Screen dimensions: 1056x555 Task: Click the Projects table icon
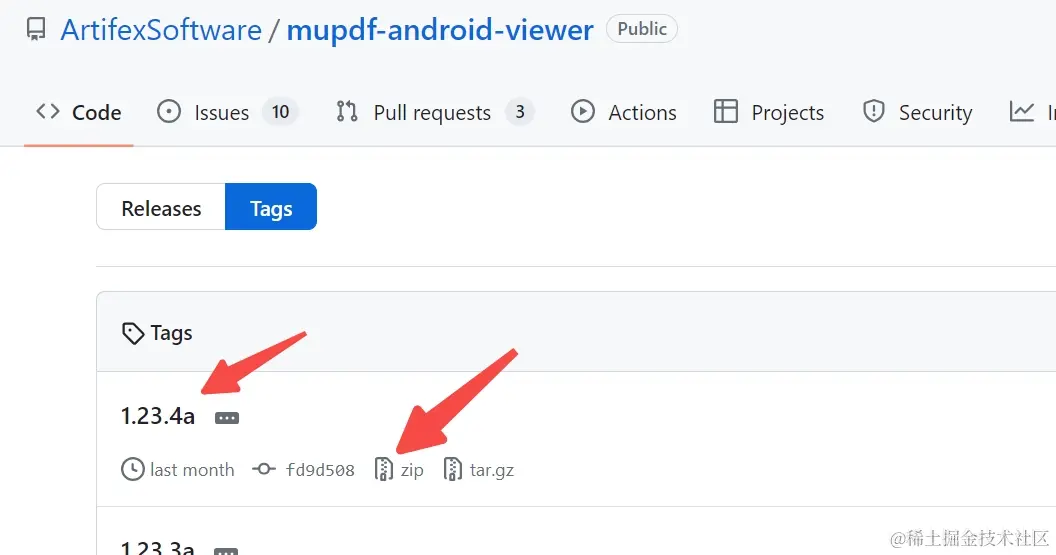pos(725,111)
